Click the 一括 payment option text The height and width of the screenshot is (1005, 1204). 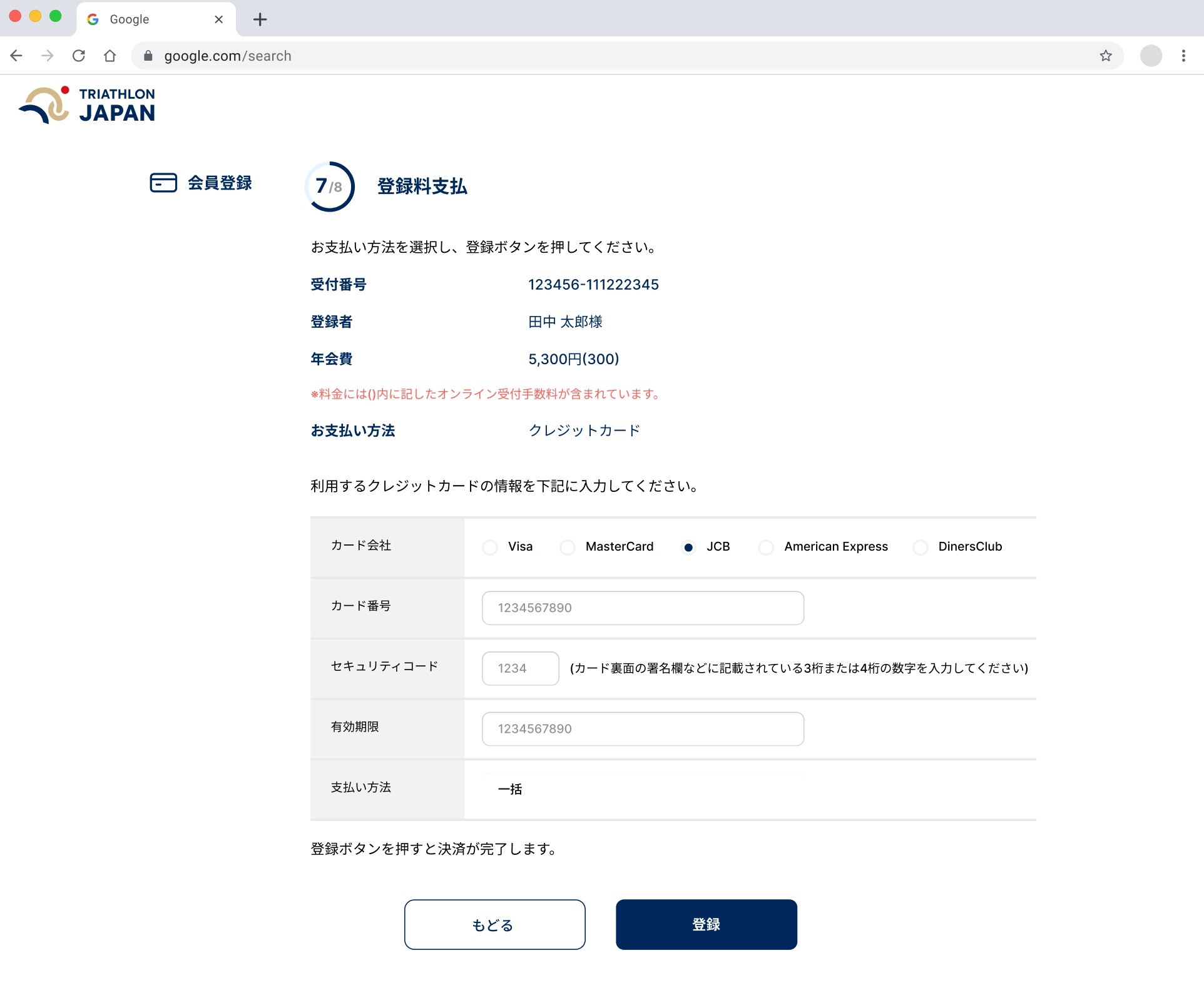click(x=509, y=789)
